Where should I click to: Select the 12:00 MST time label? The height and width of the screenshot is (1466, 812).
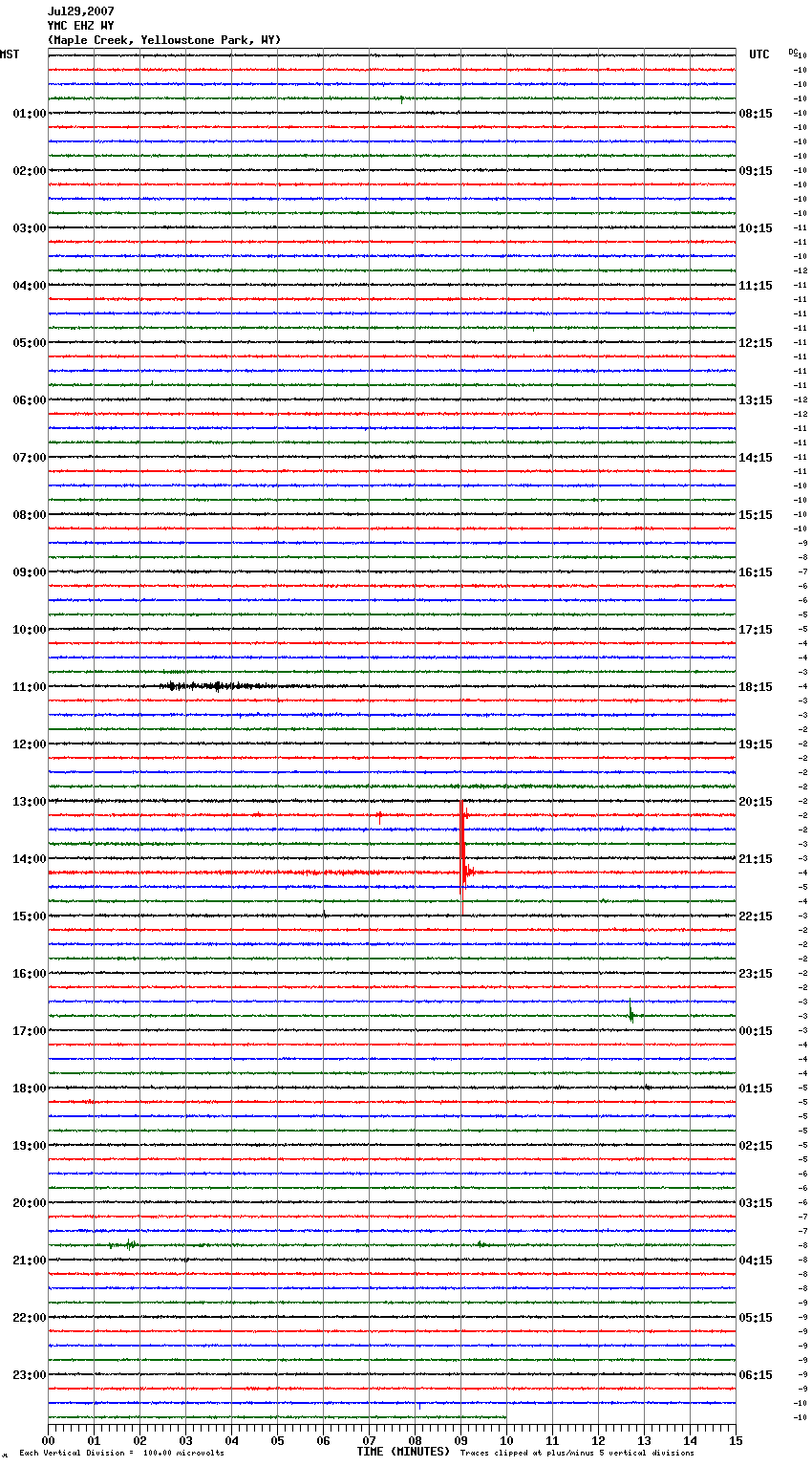click(30, 744)
